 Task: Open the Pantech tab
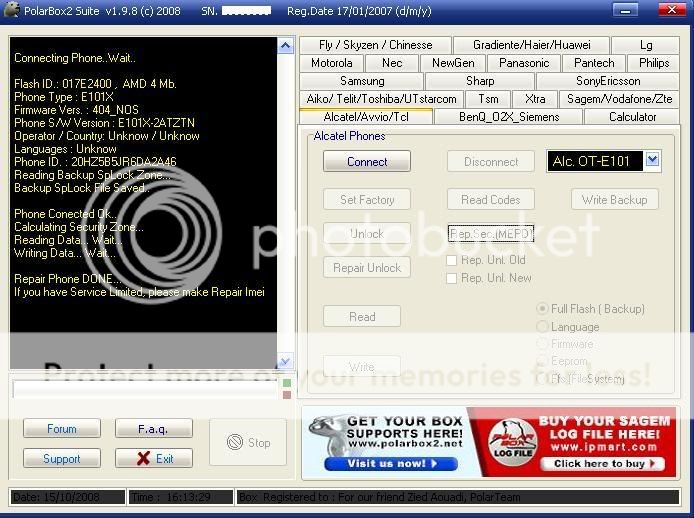(x=594, y=63)
